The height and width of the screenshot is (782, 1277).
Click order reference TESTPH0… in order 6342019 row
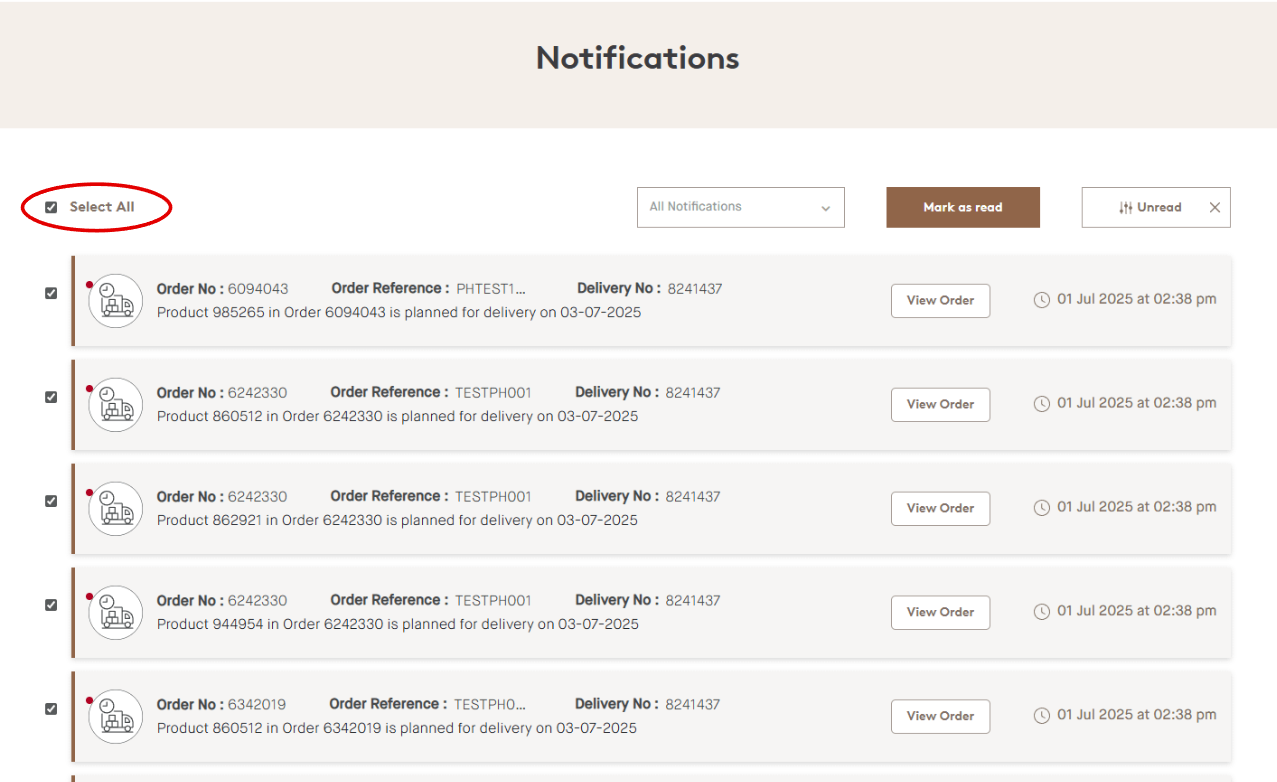[490, 705]
